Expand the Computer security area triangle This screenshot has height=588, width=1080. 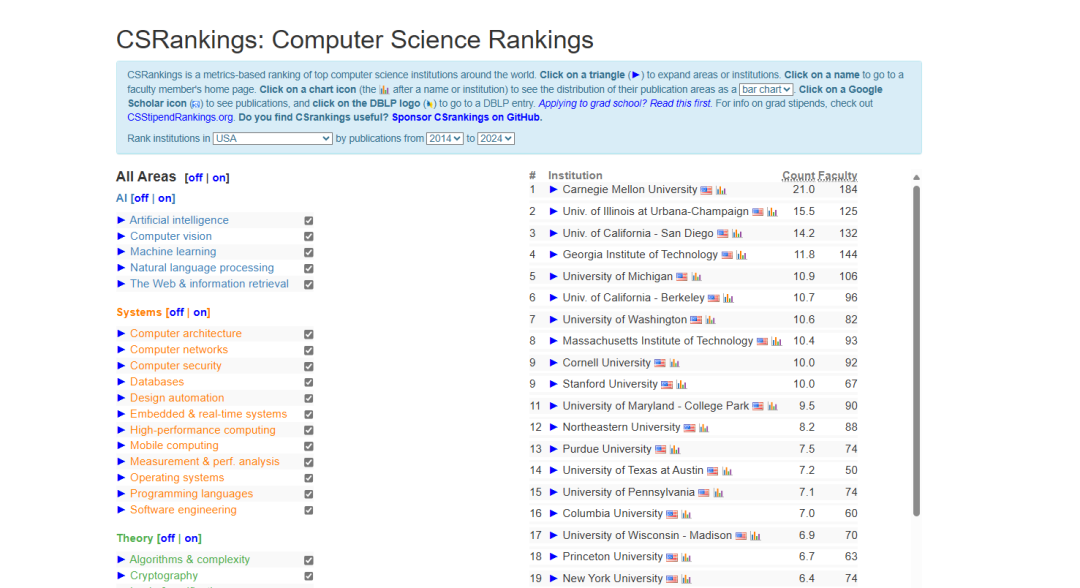click(121, 366)
